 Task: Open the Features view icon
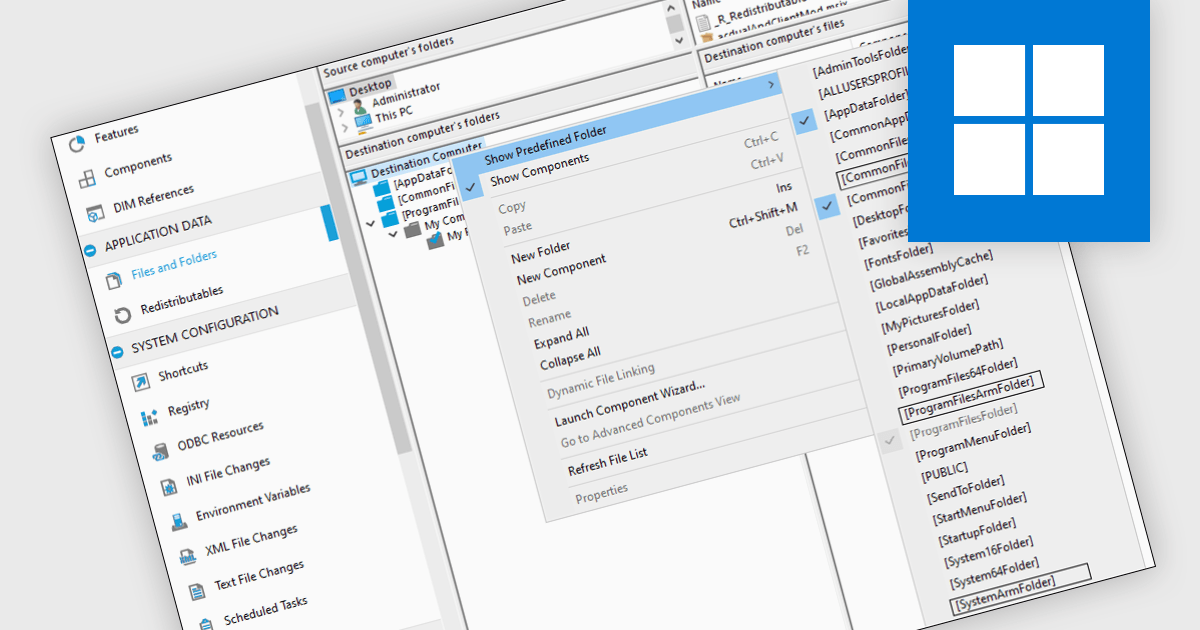coord(77,145)
